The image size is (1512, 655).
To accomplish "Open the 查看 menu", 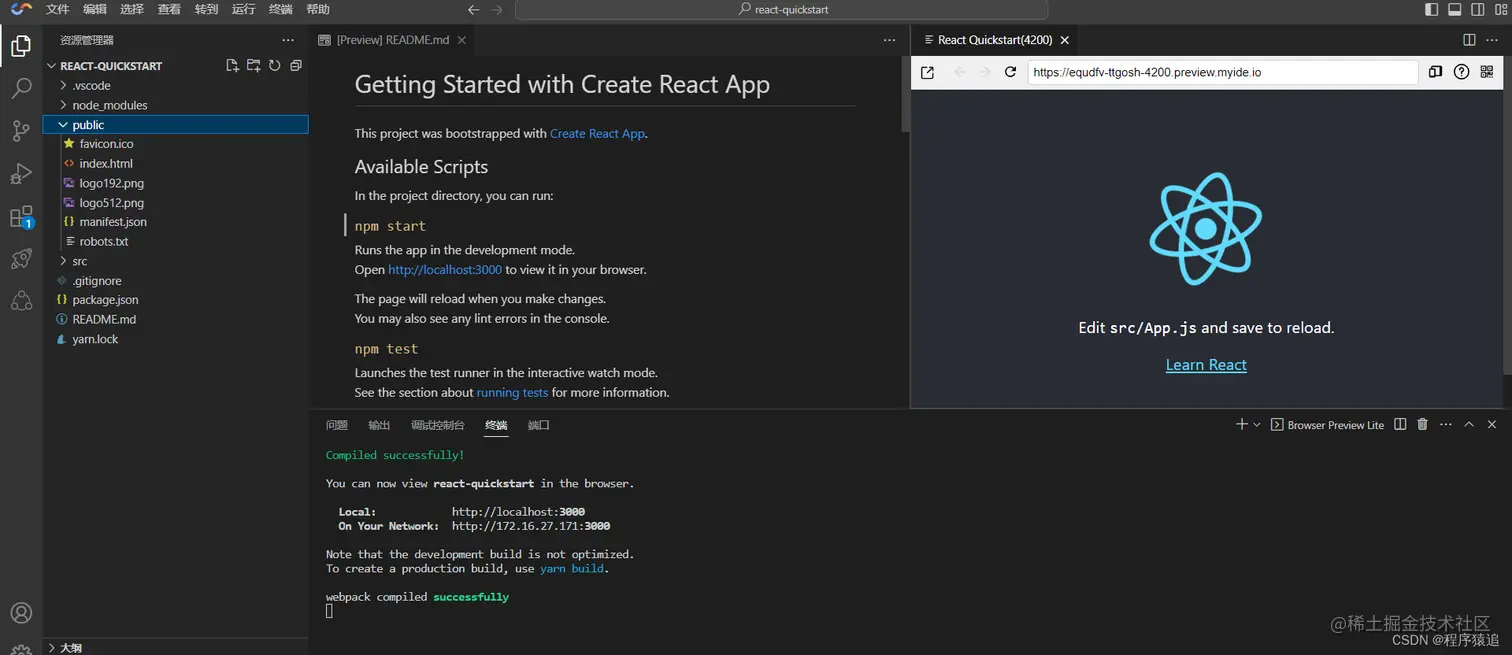I will pos(169,9).
